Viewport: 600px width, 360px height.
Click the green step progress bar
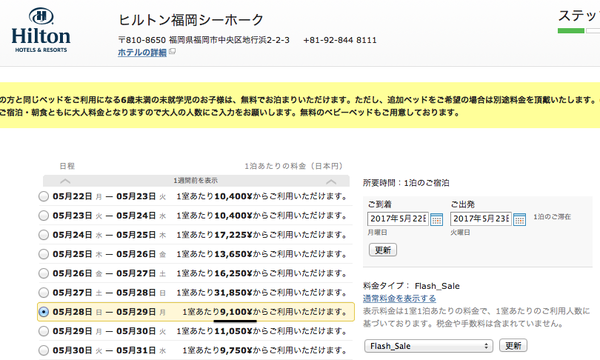tap(571, 31)
